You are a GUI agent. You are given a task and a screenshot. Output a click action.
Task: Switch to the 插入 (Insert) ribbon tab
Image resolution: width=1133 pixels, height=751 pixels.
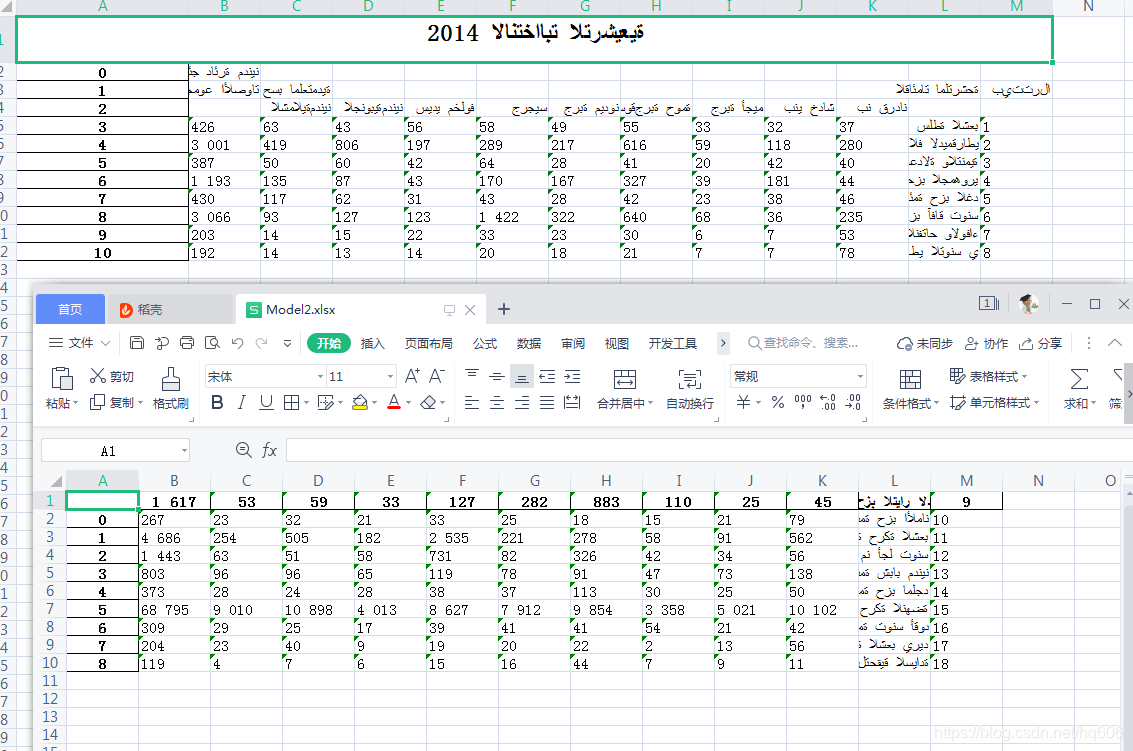pyautogui.click(x=372, y=343)
